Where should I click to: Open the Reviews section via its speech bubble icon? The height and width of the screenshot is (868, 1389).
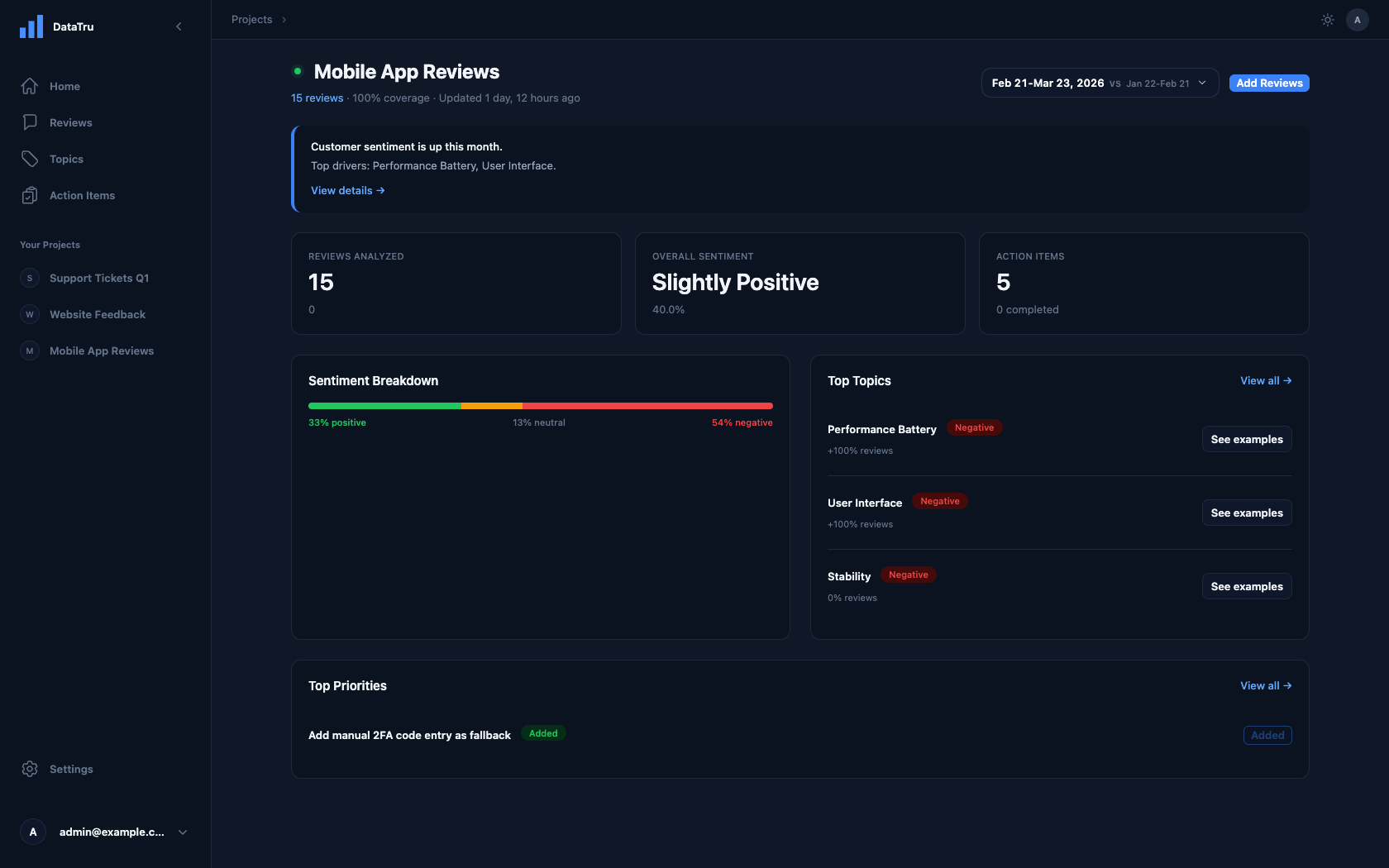tap(30, 122)
